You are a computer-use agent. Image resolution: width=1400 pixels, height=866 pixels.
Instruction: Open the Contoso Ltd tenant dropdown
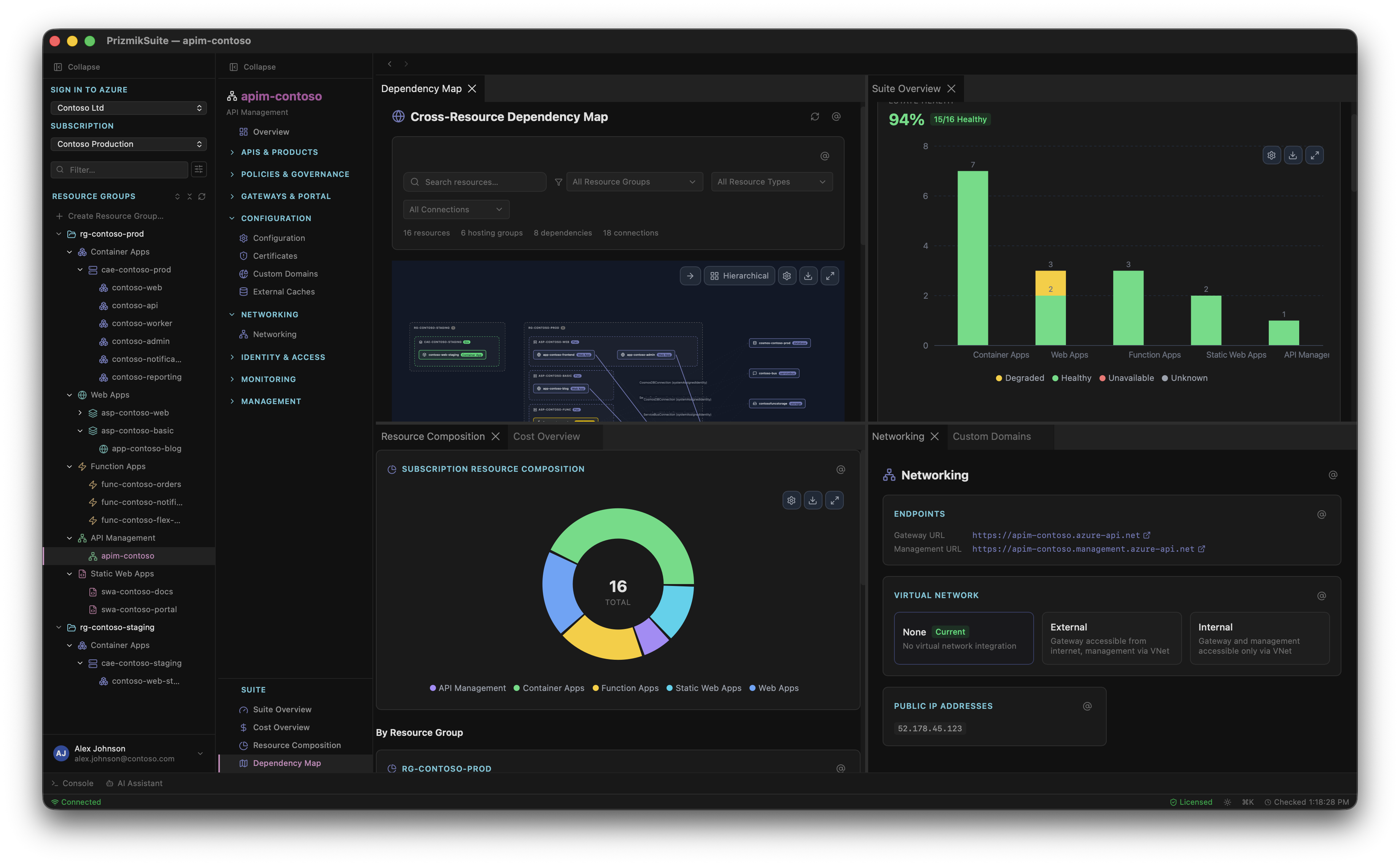tap(128, 108)
